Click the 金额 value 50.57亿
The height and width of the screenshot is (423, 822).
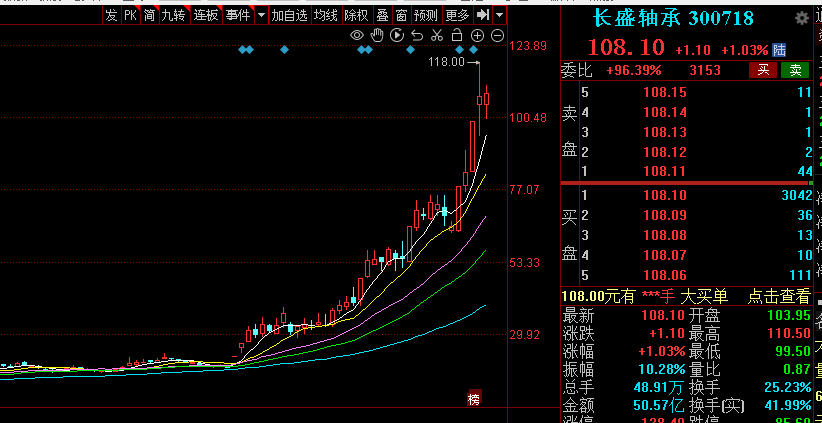[x=658, y=406]
